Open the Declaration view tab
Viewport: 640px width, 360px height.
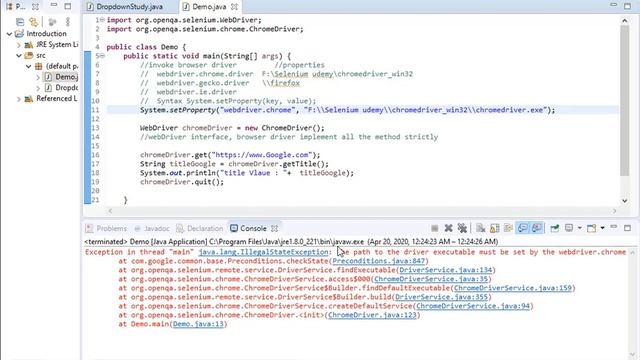pos(200,228)
